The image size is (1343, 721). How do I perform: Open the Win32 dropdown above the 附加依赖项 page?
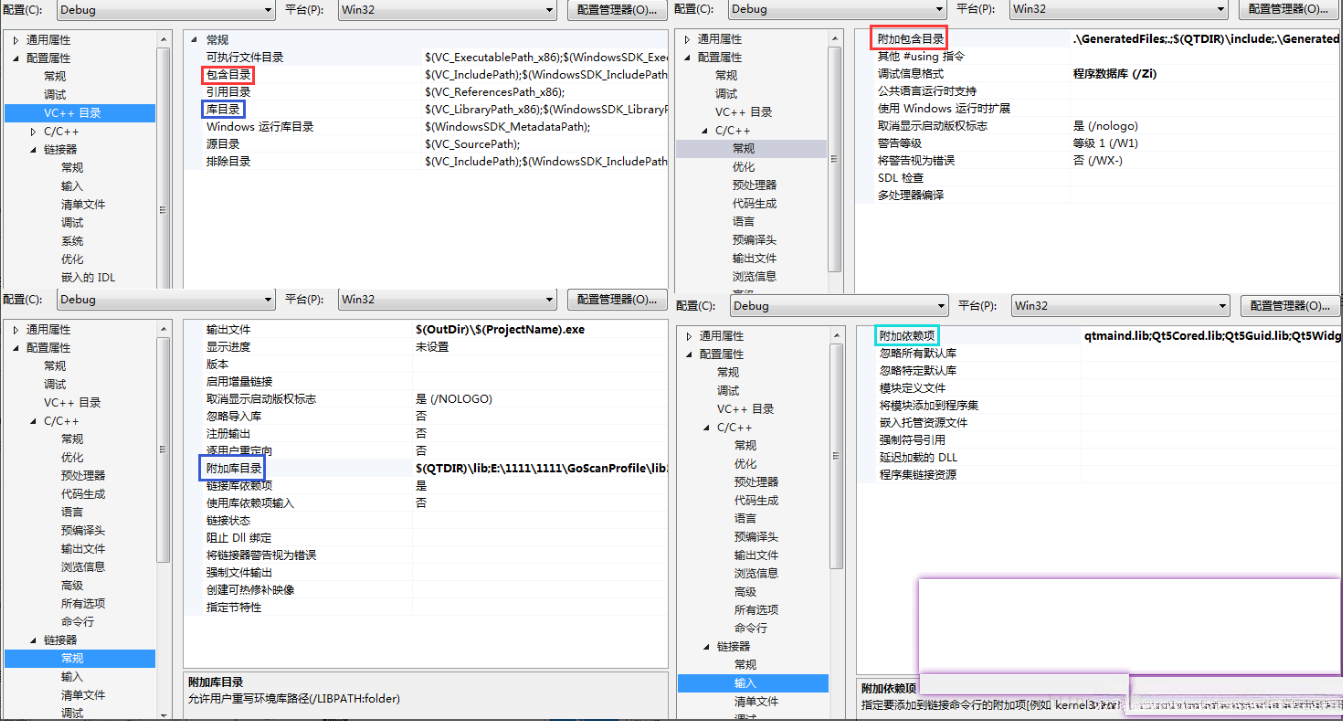coord(1120,306)
